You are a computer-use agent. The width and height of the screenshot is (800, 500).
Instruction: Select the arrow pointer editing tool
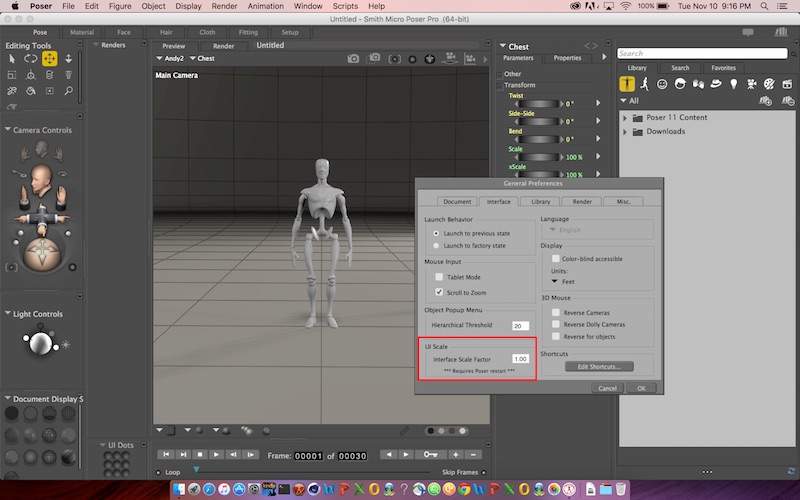tap(12, 59)
